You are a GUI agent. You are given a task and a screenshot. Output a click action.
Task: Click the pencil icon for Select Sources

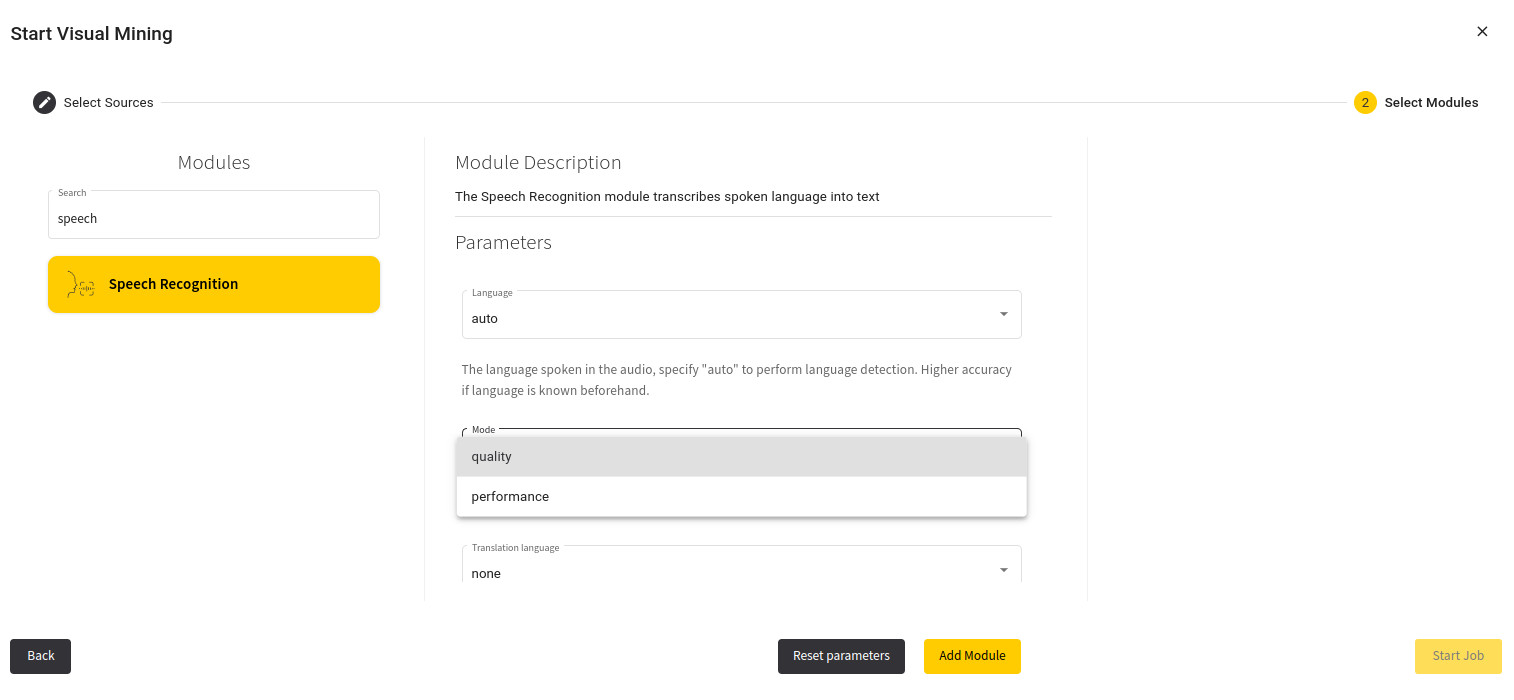coord(44,102)
